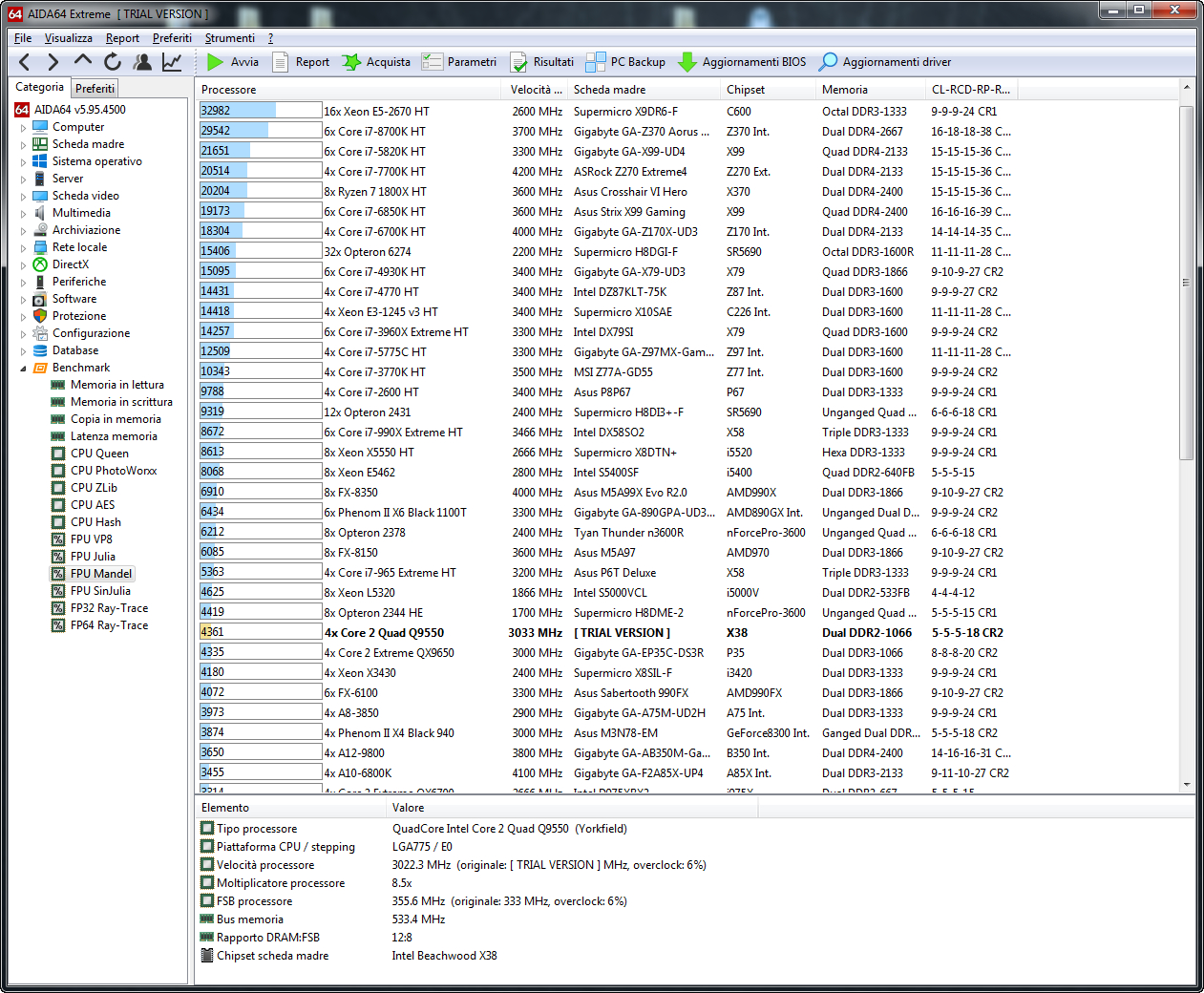Open Aggiornamenti BIOS
This screenshot has height=993, width=1204.
pyautogui.click(x=742, y=62)
